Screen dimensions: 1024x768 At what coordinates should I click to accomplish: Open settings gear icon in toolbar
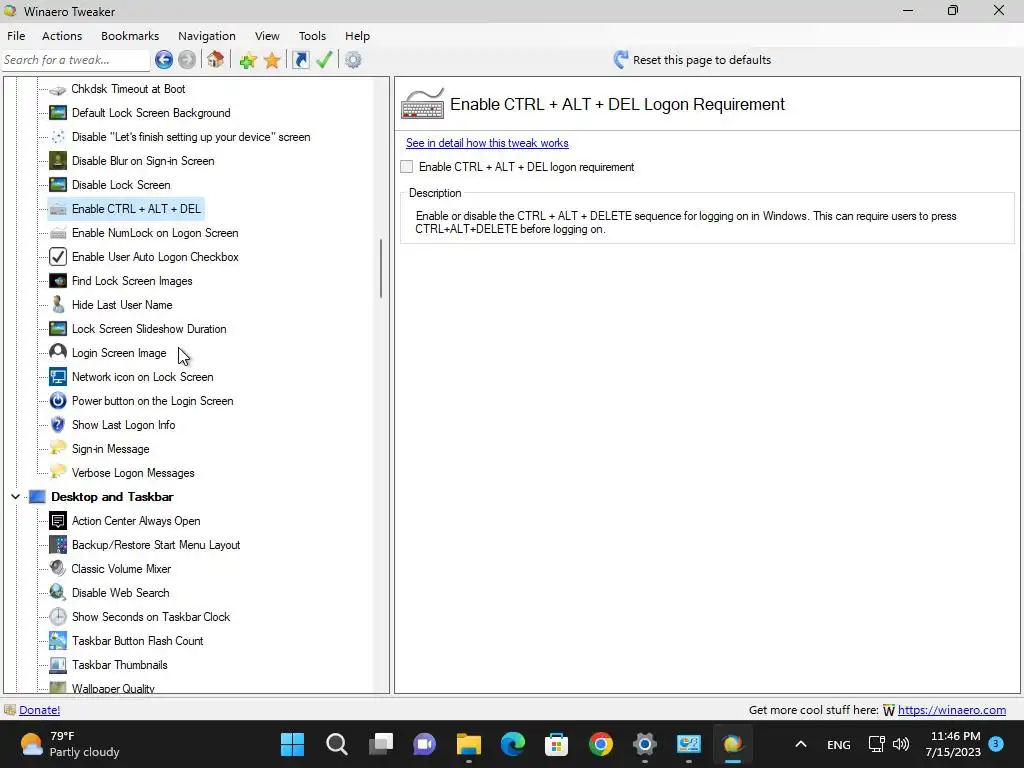(353, 60)
